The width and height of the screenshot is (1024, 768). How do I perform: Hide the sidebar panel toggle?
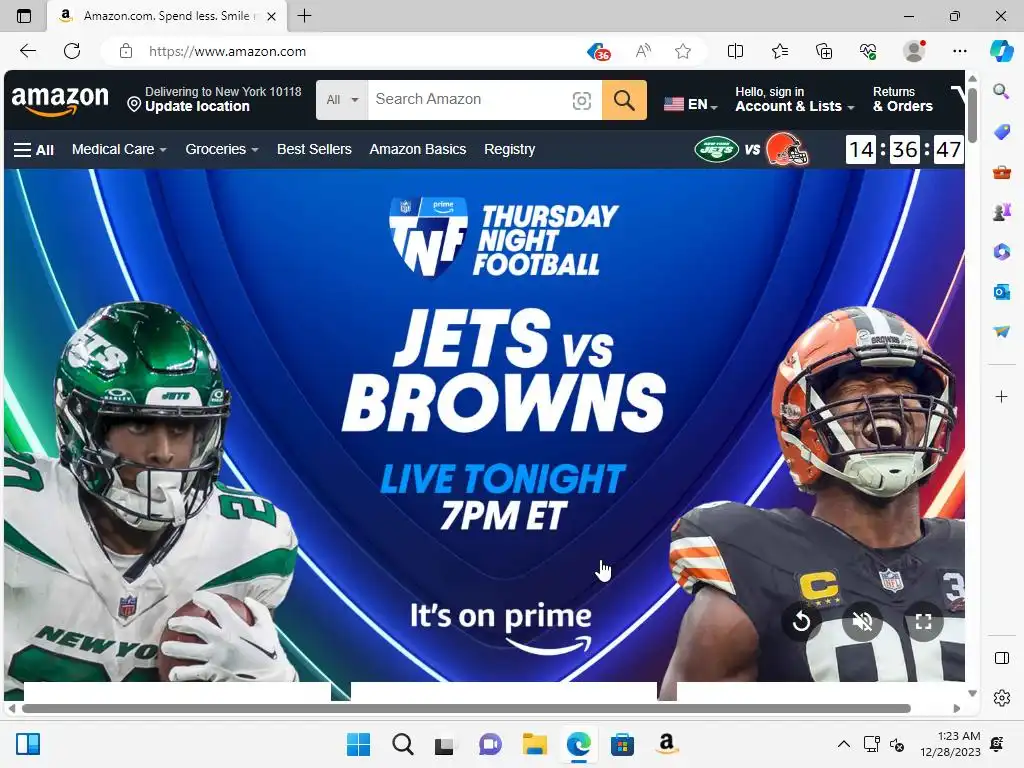pyautogui.click(x=1001, y=658)
